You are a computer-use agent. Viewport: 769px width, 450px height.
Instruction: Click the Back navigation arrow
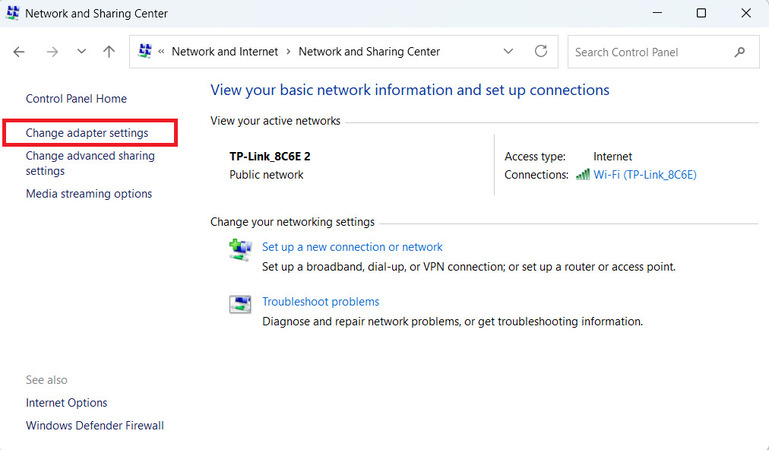pyautogui.click(x=19, y=52)
